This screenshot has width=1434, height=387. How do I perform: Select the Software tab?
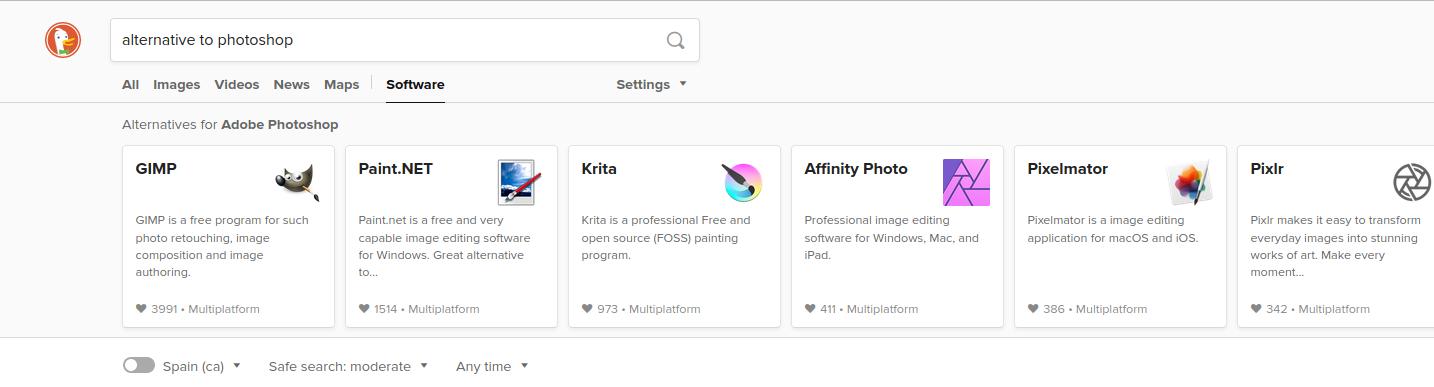click(415, 85)
